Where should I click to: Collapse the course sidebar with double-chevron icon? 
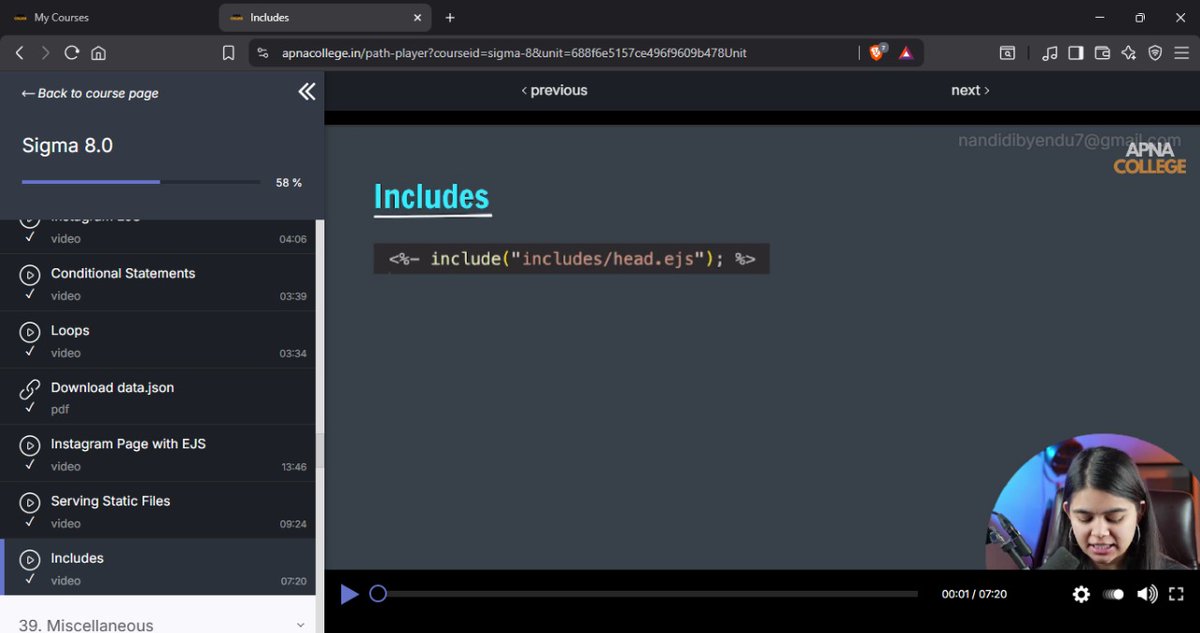[x=307, y=92]
